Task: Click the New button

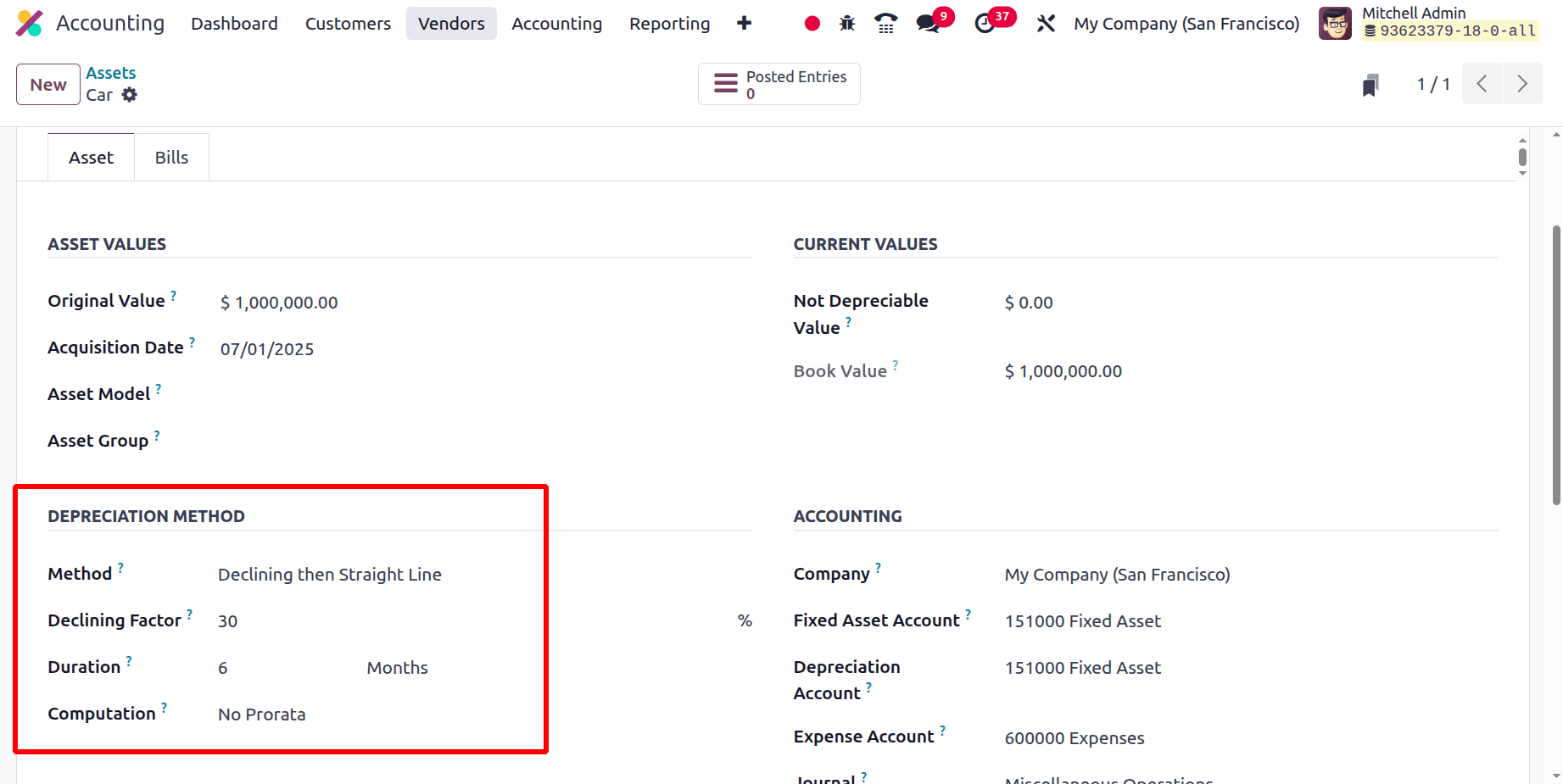Action: [x=47, y=84]
